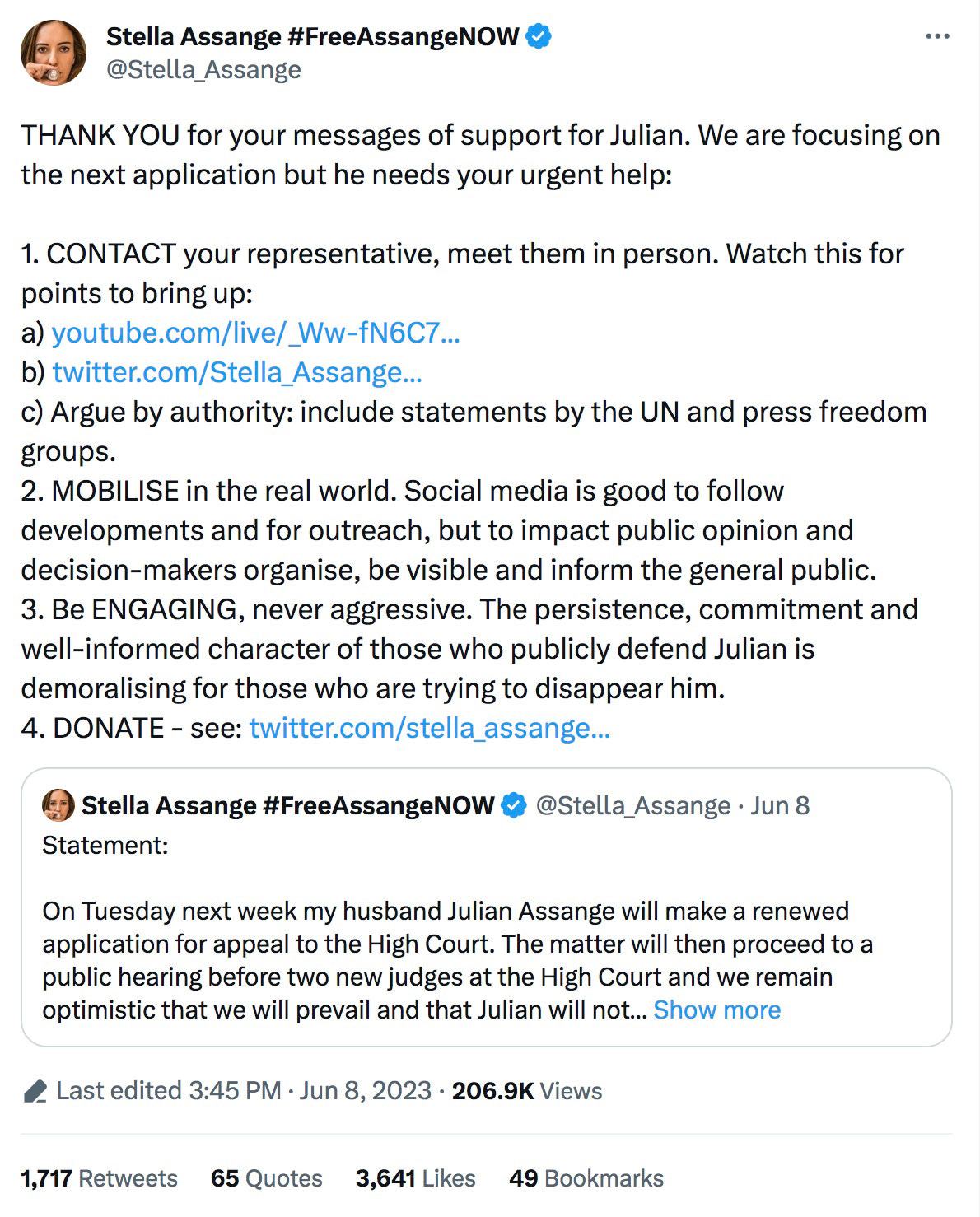Click the 65 Quotes count
This screenshot has width=980, height=1217.
(267, 1178)
